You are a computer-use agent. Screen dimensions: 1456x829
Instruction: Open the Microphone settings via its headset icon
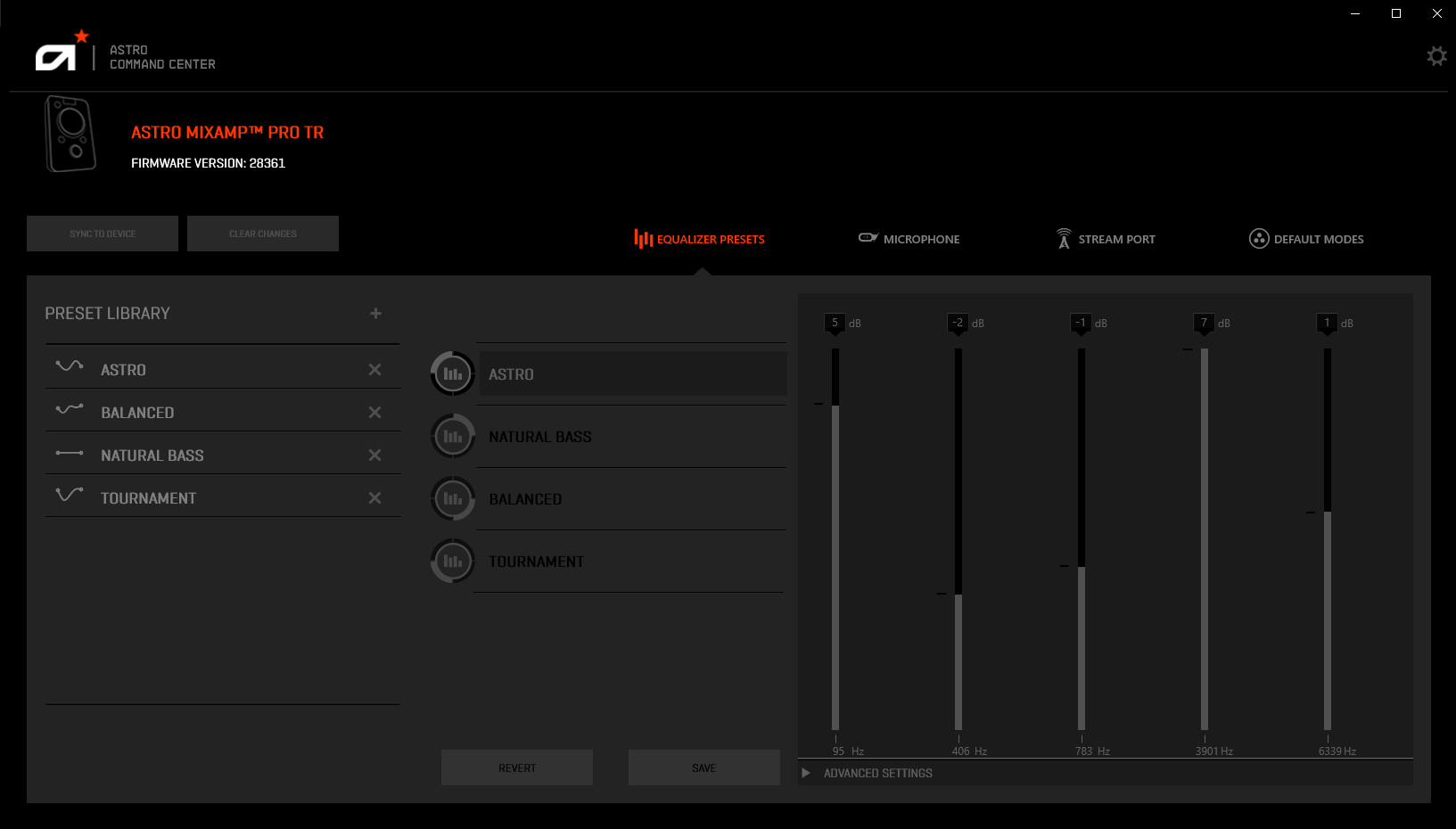click(868, 238)
